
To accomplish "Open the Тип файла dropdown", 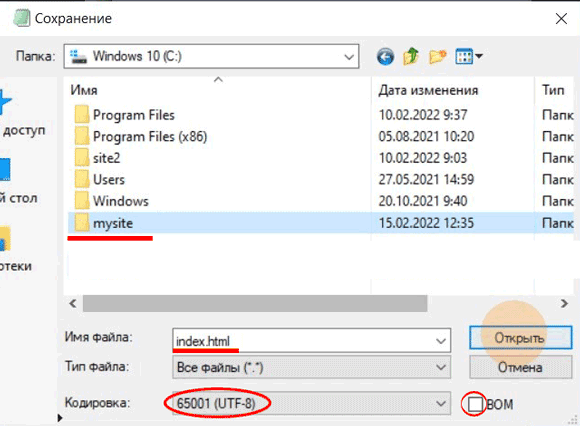I will point(311,367).
